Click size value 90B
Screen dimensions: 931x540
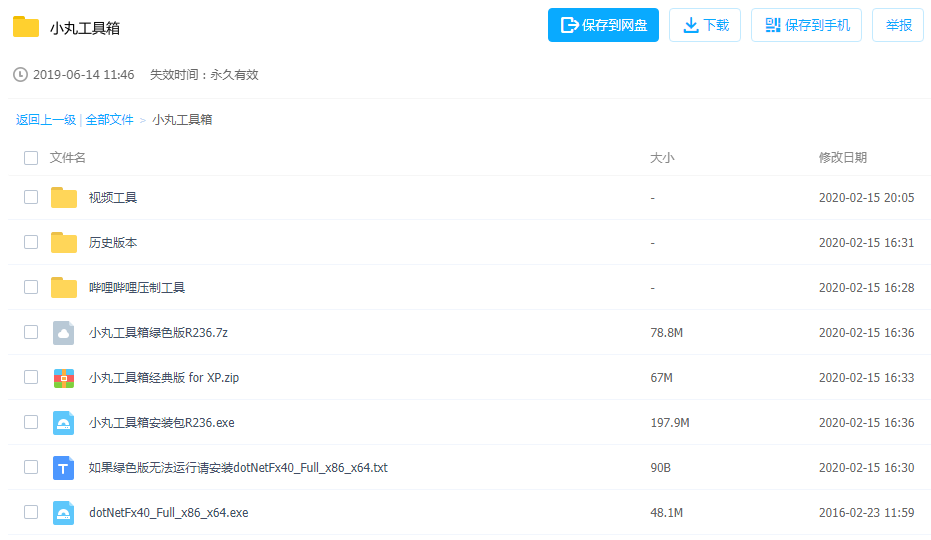pos(660,468)
